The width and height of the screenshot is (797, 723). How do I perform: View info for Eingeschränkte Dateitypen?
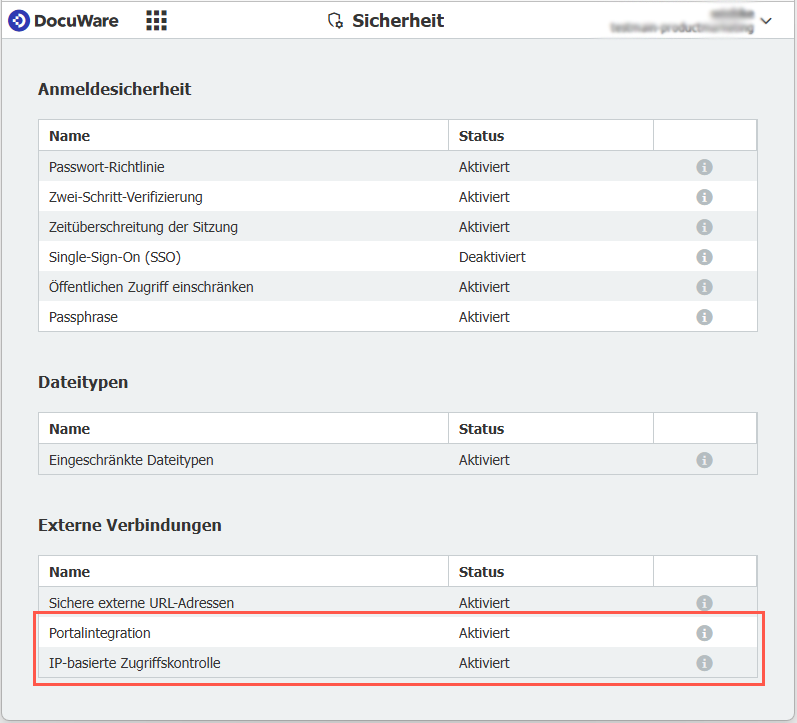click(704, 460)
